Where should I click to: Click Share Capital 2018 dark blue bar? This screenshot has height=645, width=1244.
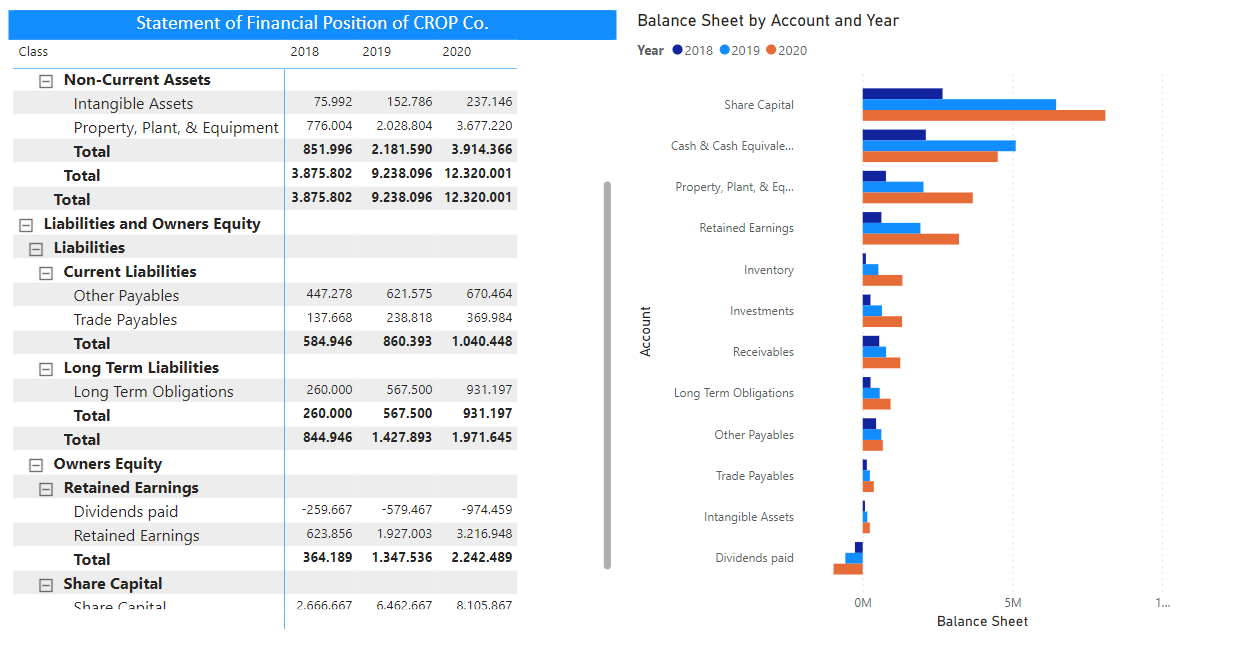(902, 93)
